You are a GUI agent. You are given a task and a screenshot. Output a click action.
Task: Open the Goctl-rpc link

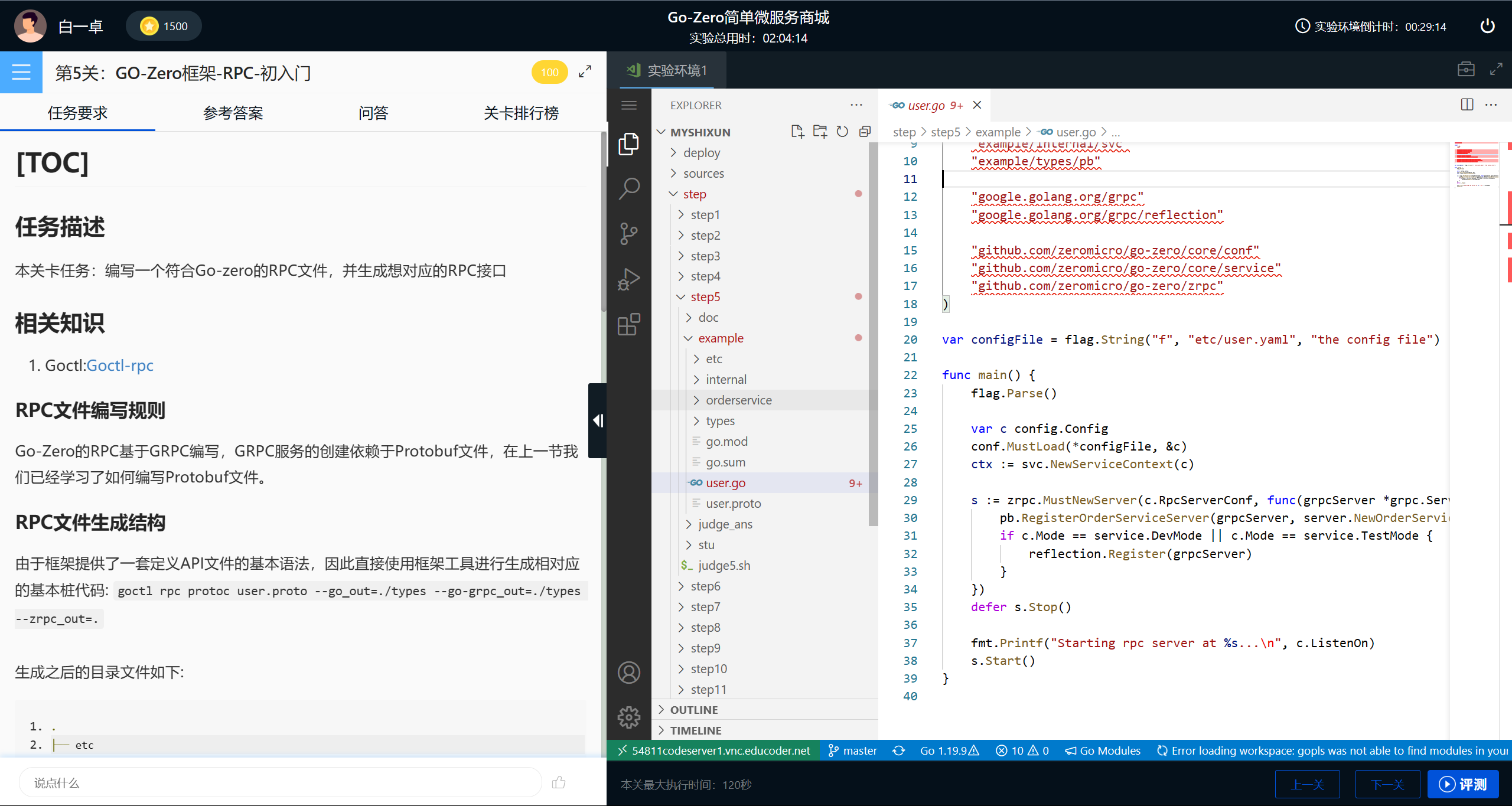pyautogui.click(x=120, y=366)
